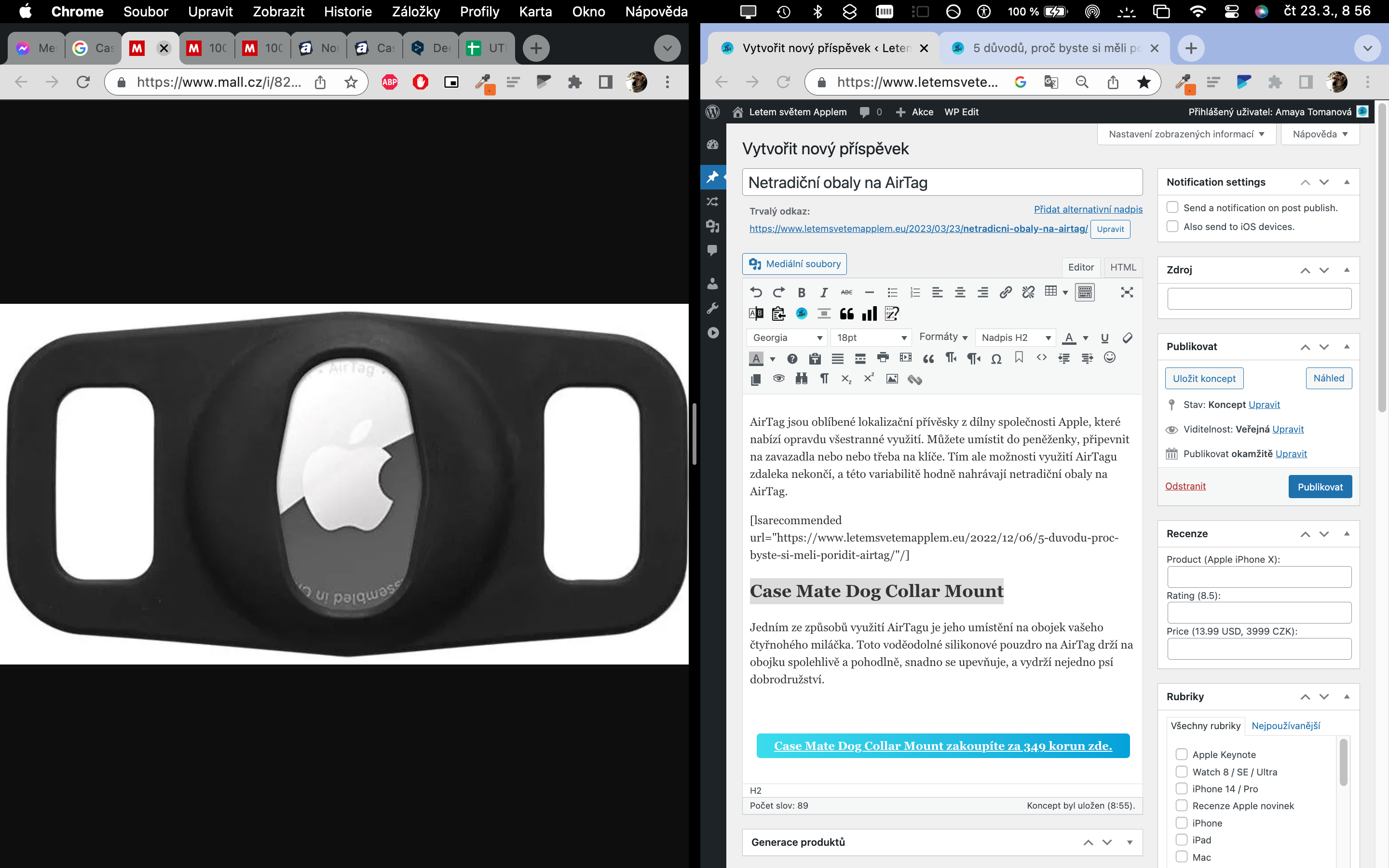
Task: Expand Nastavení zobrazených informací panel
Action: 1186,135
